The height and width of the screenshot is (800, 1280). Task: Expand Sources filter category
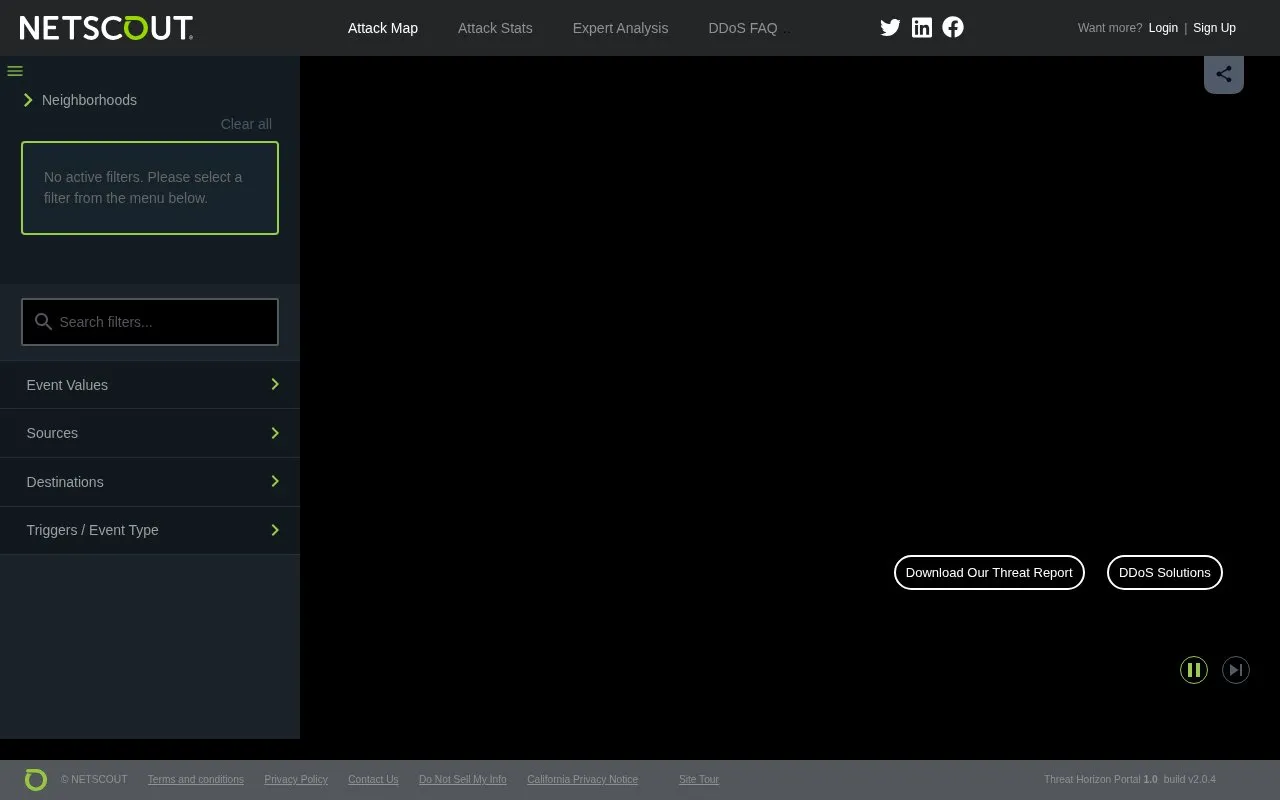pos(150,433)
